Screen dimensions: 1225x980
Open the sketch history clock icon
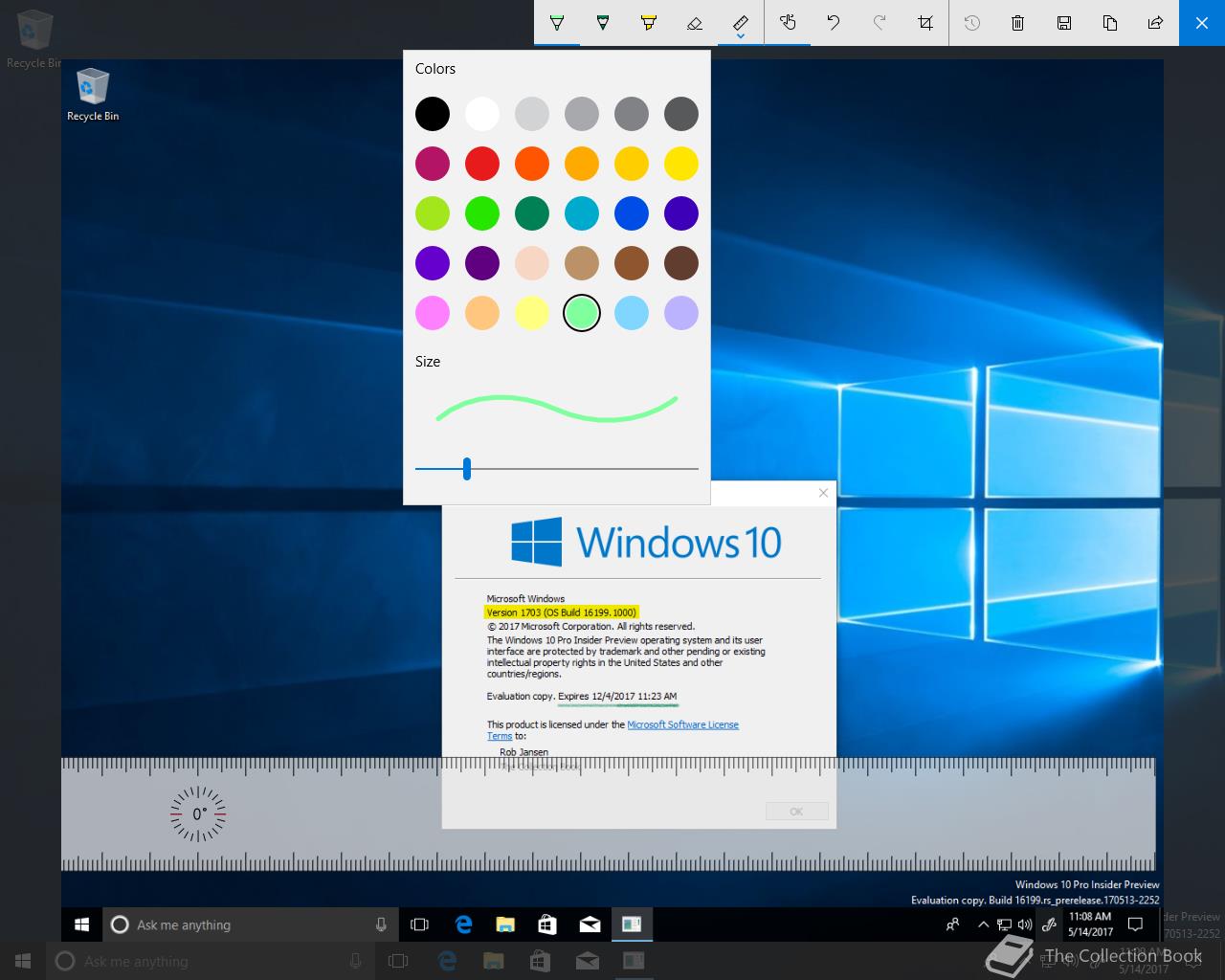tap(972, 23)
